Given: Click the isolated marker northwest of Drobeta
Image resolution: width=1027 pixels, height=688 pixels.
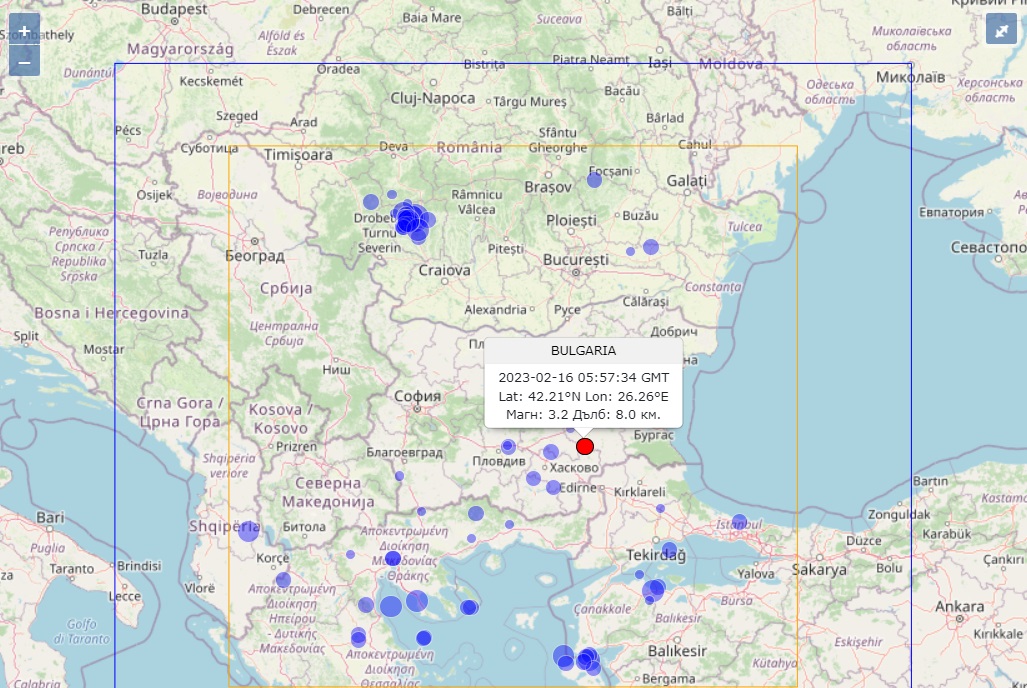Looking at the screenshot, I should tap(371, 201).
